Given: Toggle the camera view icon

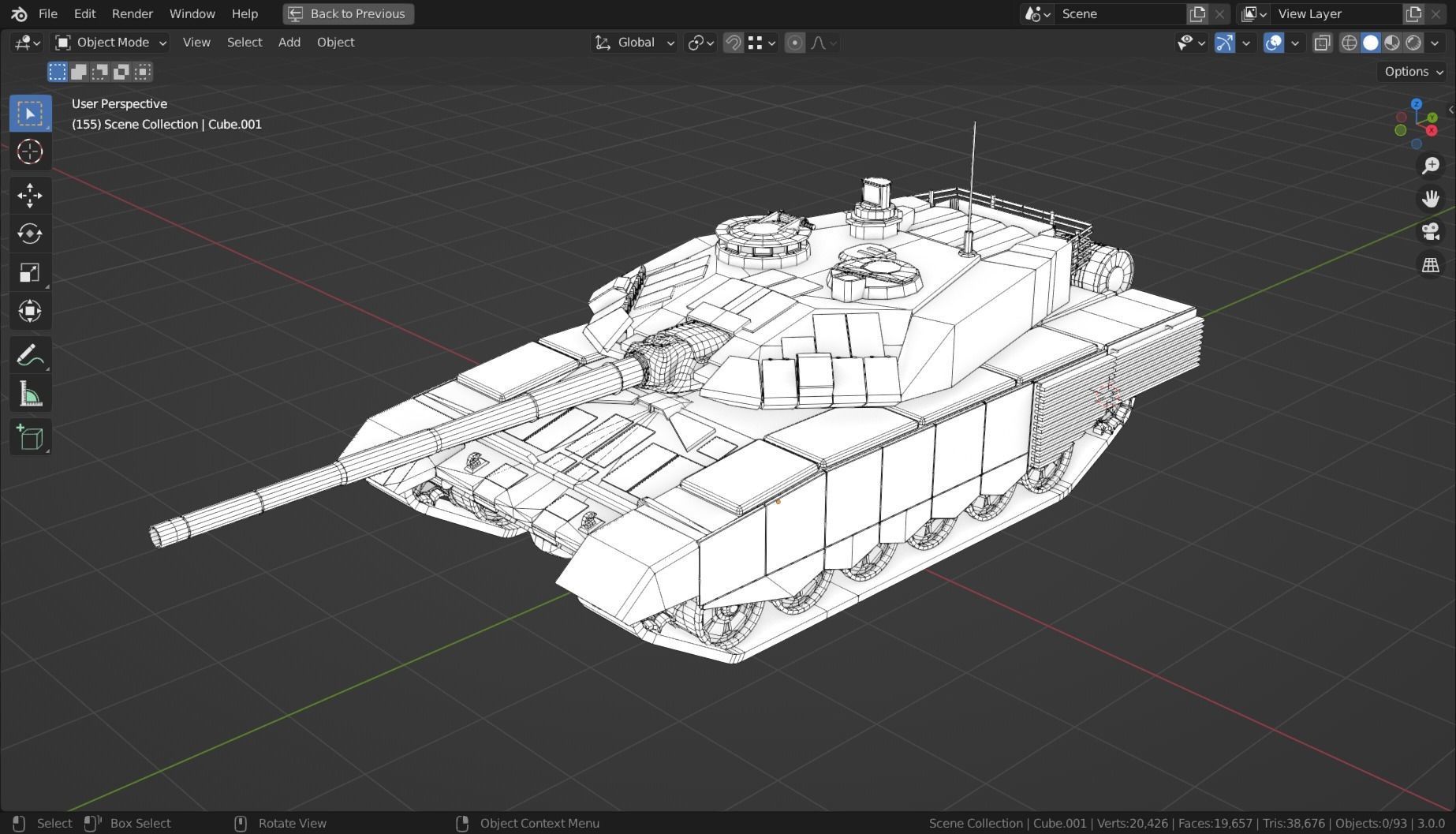Looking at the screenshot, I should point(1430,231).
